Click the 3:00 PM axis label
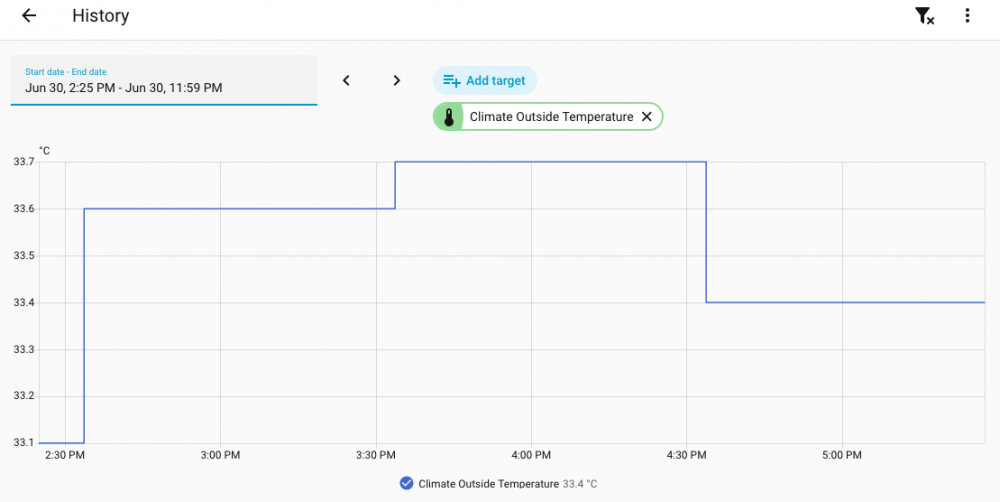 point(220,455)
